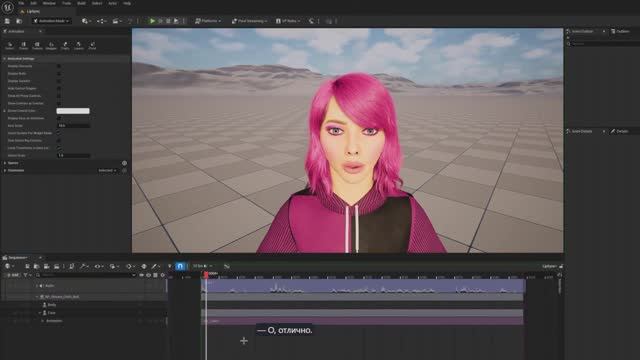
Task: Open the Pivot tool
Action: (x=92, y=45)
